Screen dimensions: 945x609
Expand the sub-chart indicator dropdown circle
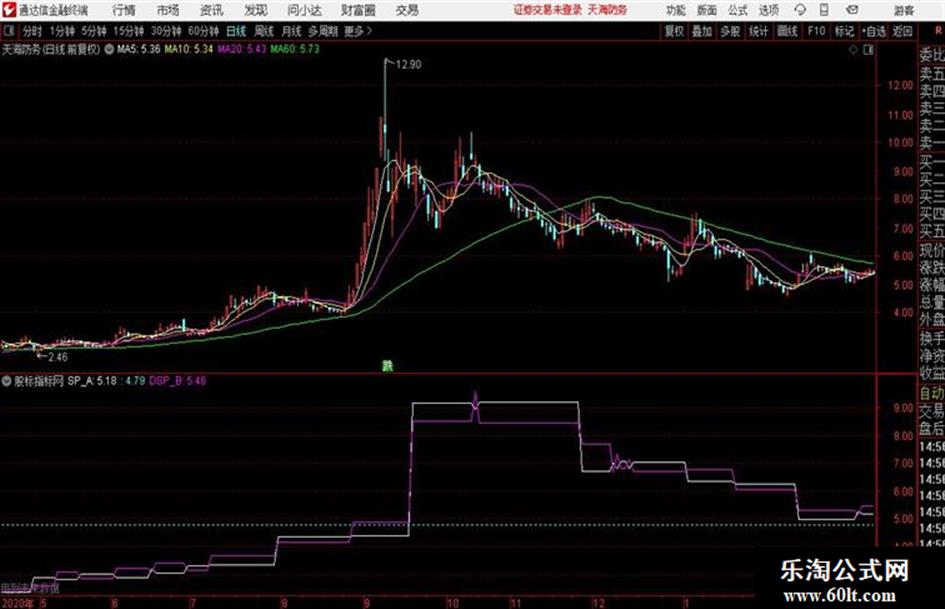tap(7, 380)
